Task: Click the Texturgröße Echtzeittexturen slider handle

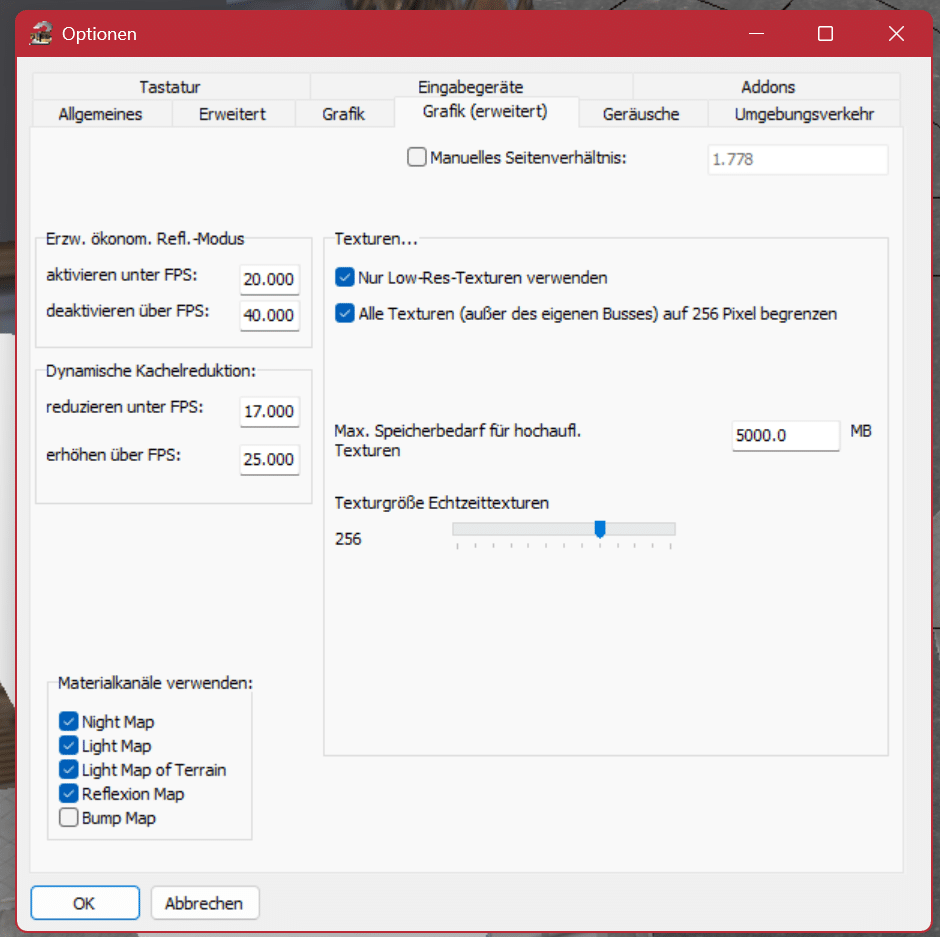Action: pyautogui.click(x=600, y=529)
